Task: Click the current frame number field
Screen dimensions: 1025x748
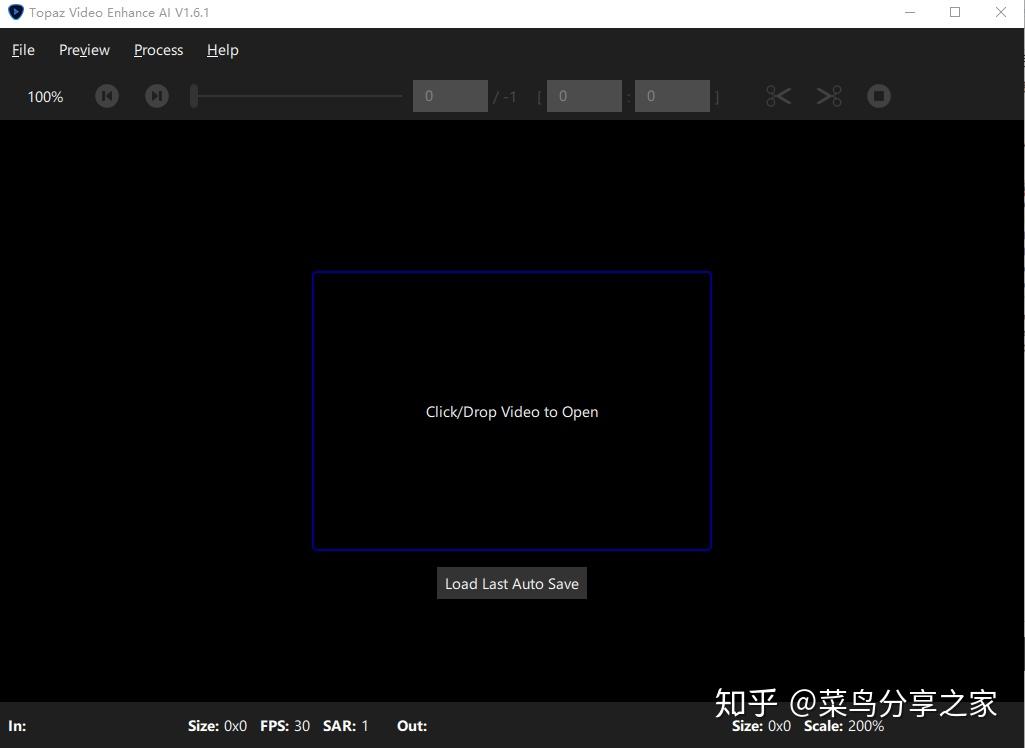Action: [450, 96]
